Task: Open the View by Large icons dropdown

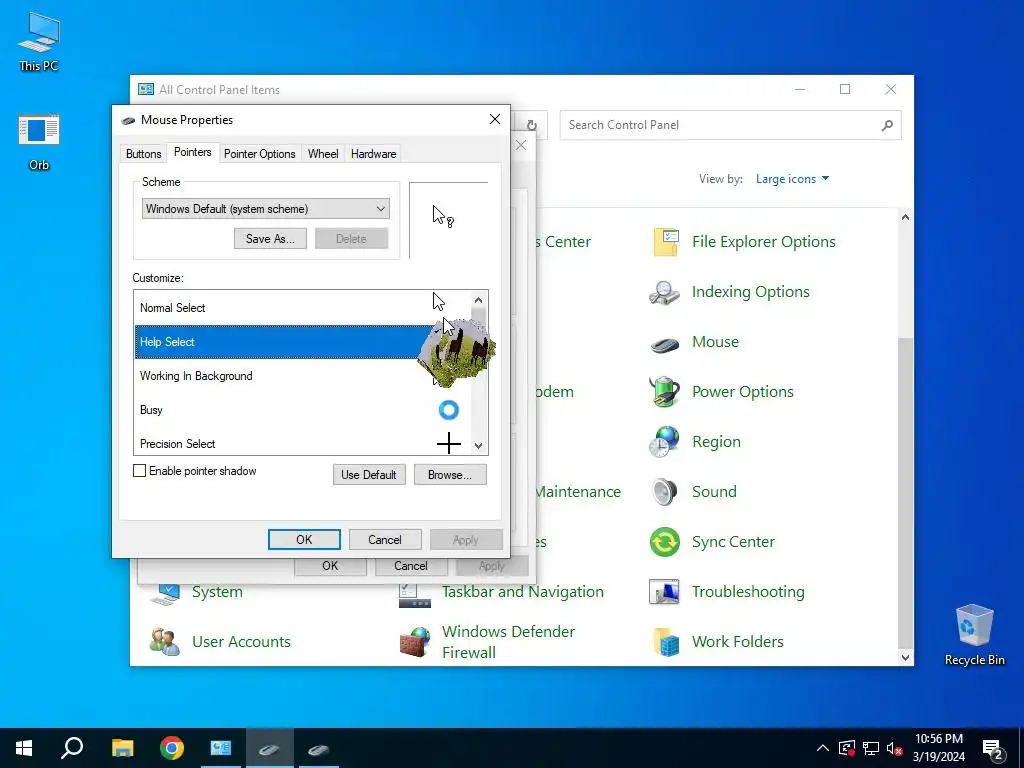Action: (x=792, y=179)
